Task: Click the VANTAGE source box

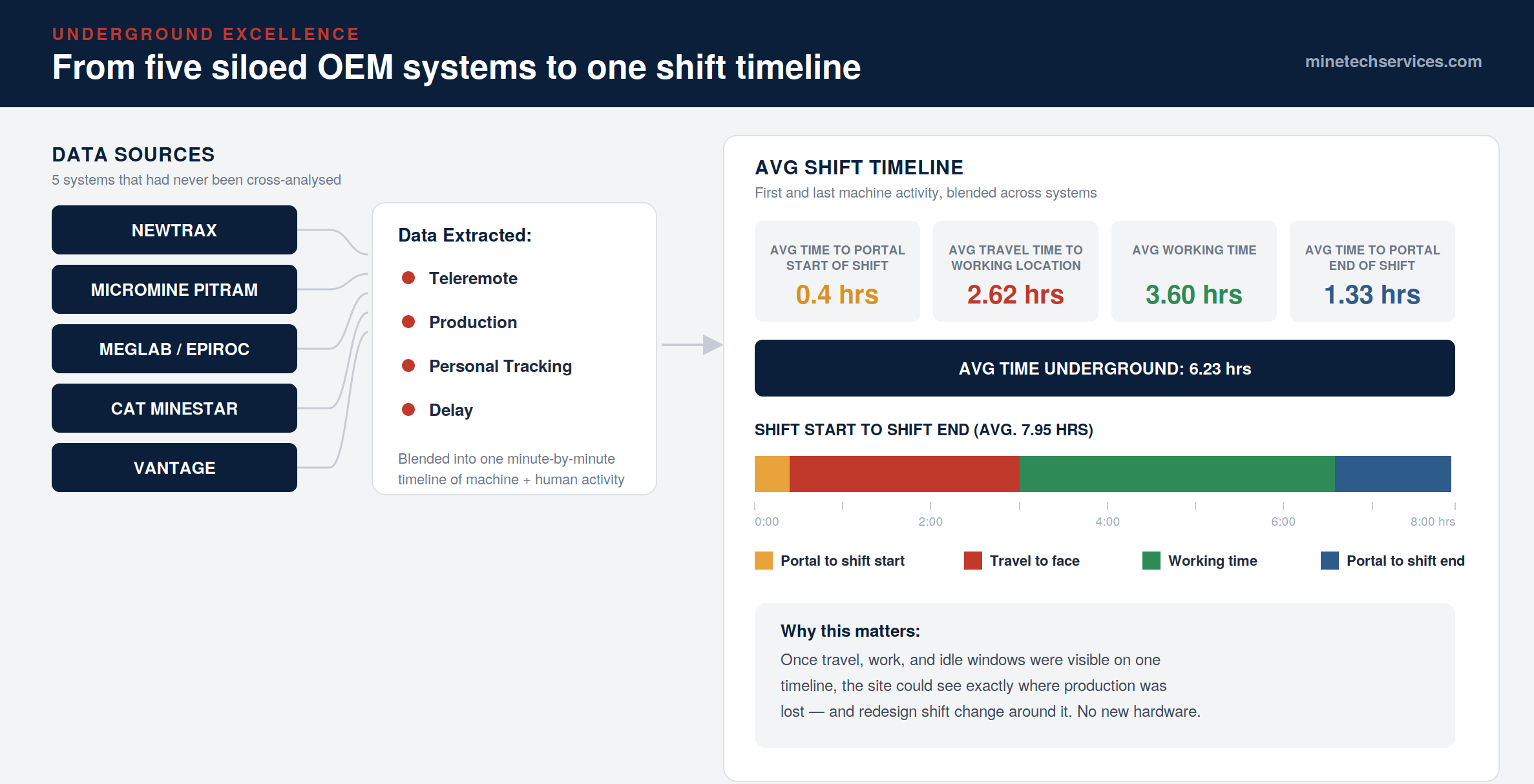Action: click(x=174, y=468)
